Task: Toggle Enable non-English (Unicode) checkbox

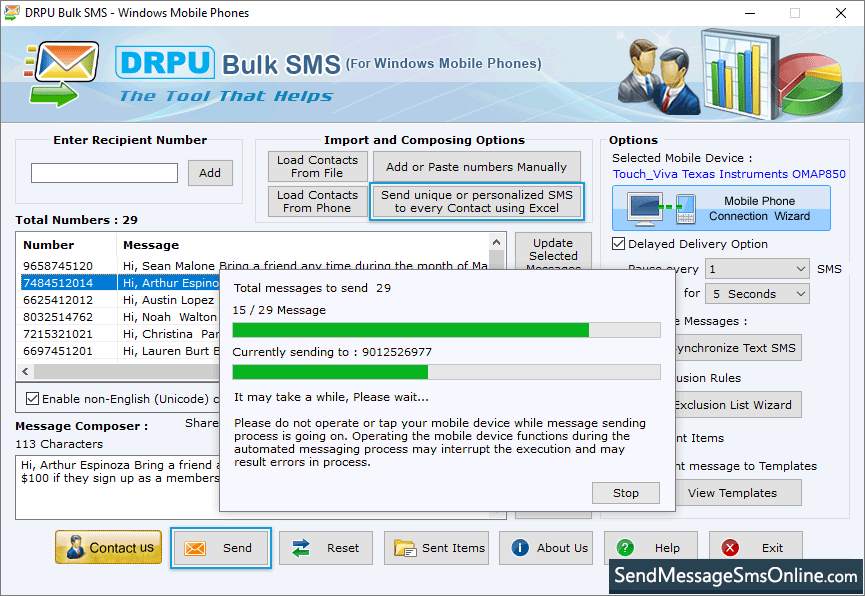Action: (33, 398)
